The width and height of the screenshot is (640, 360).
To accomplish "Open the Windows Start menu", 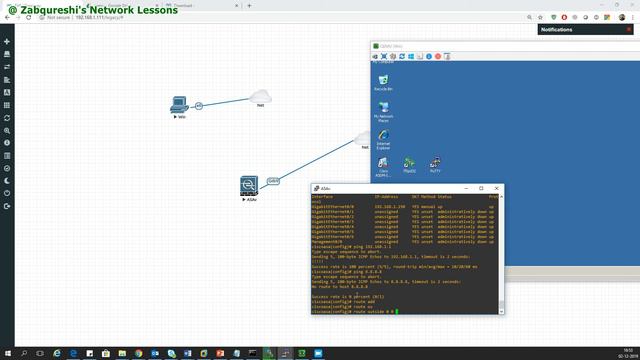I will (x=8, y=353).
